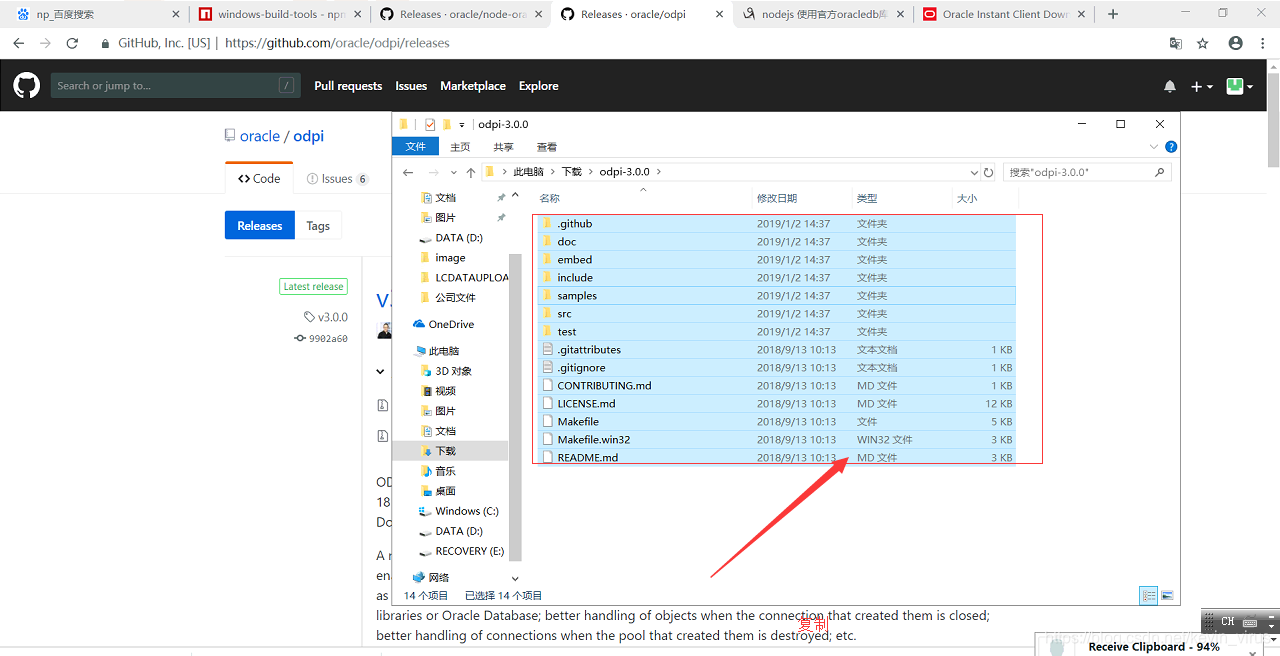Go up one folder level in Explorer

point(471,172)
